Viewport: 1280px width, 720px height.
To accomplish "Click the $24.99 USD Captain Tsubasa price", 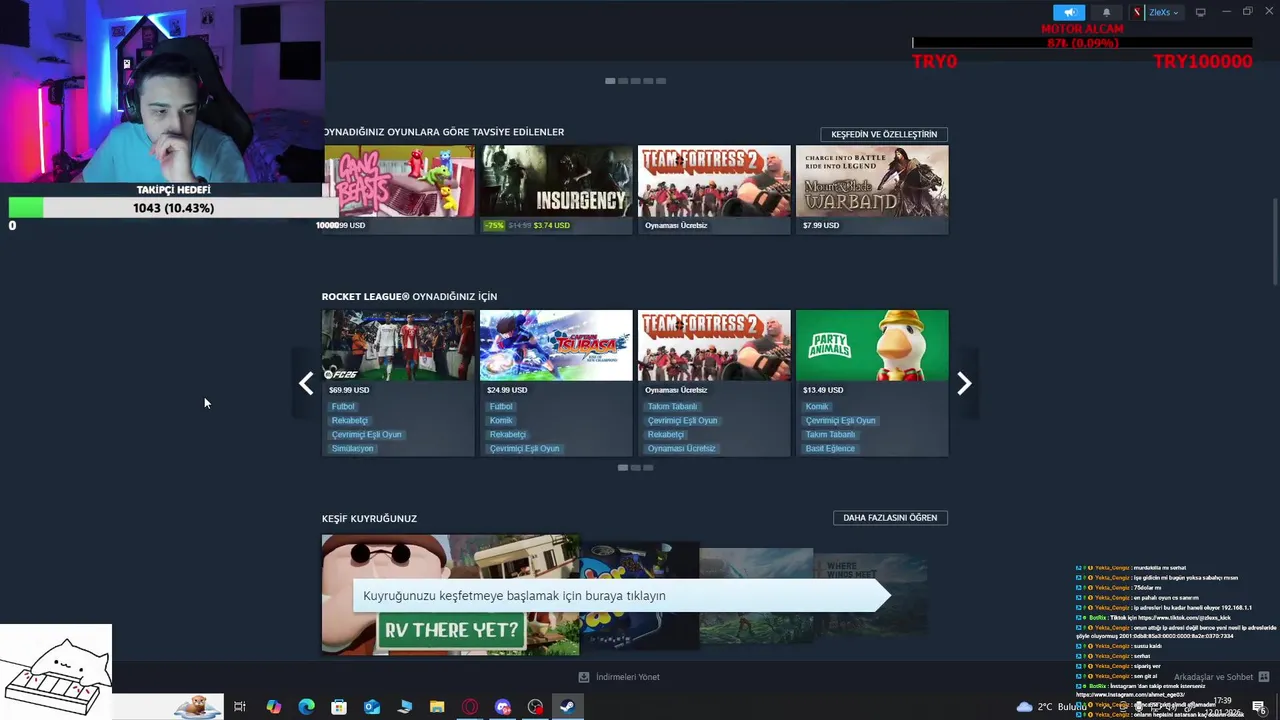I will pos(507,390).
